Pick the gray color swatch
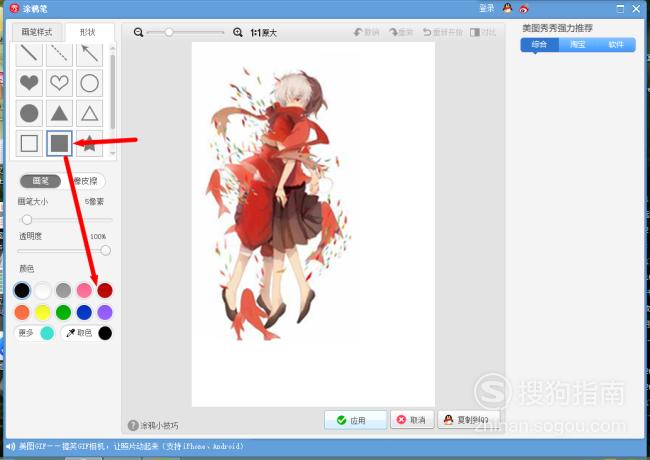 pyautogui.click(x=63, y=291)
